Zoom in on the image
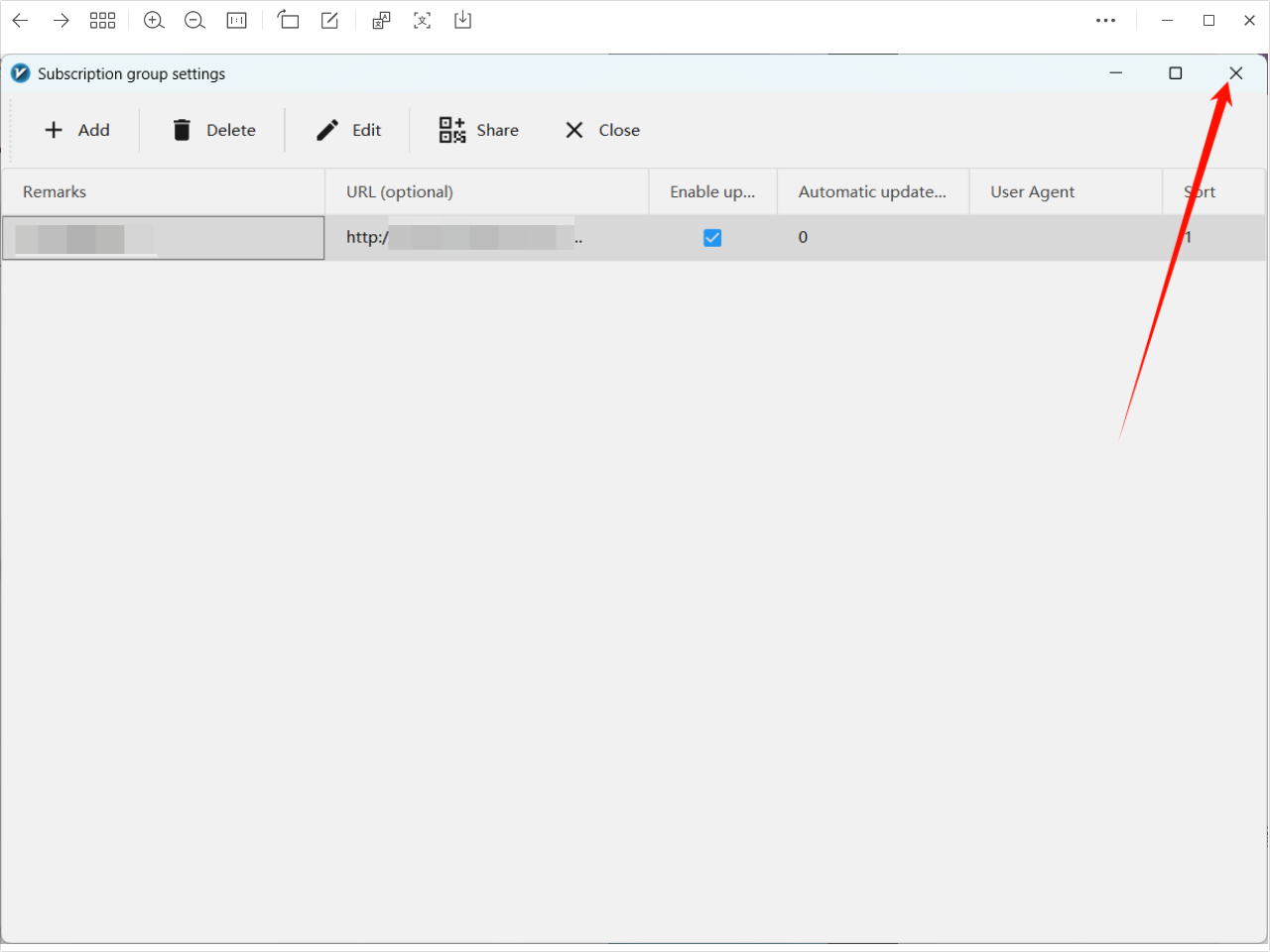The image size is (1270, 952). (154, 21)
